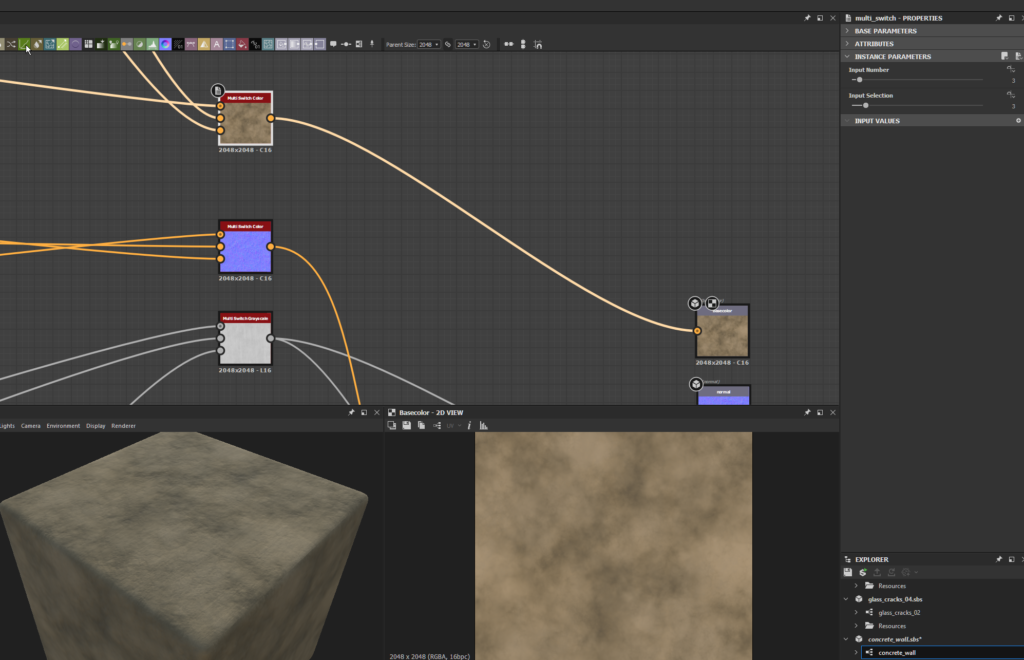Click the Text node icon in graph toolbar
The height and width of the screenshot is (660, 1024).
click(216, 44)
